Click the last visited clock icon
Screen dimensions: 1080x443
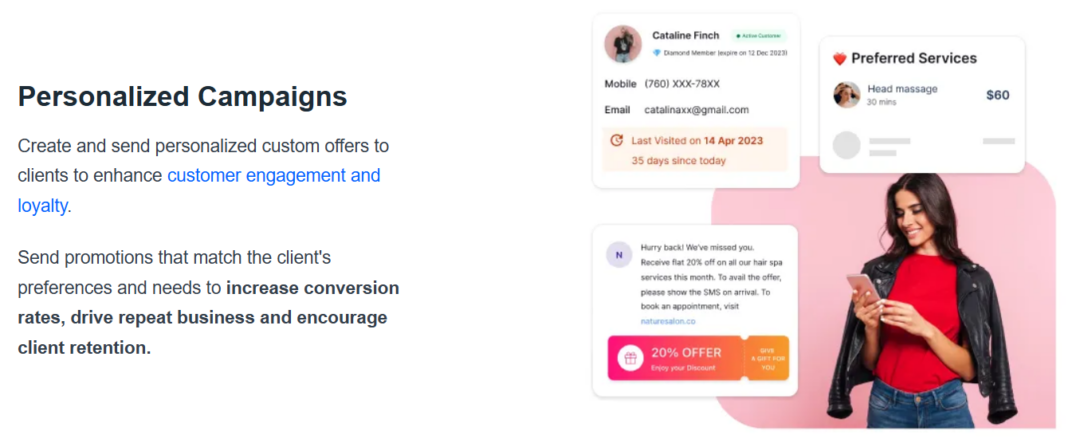(616, 141)
